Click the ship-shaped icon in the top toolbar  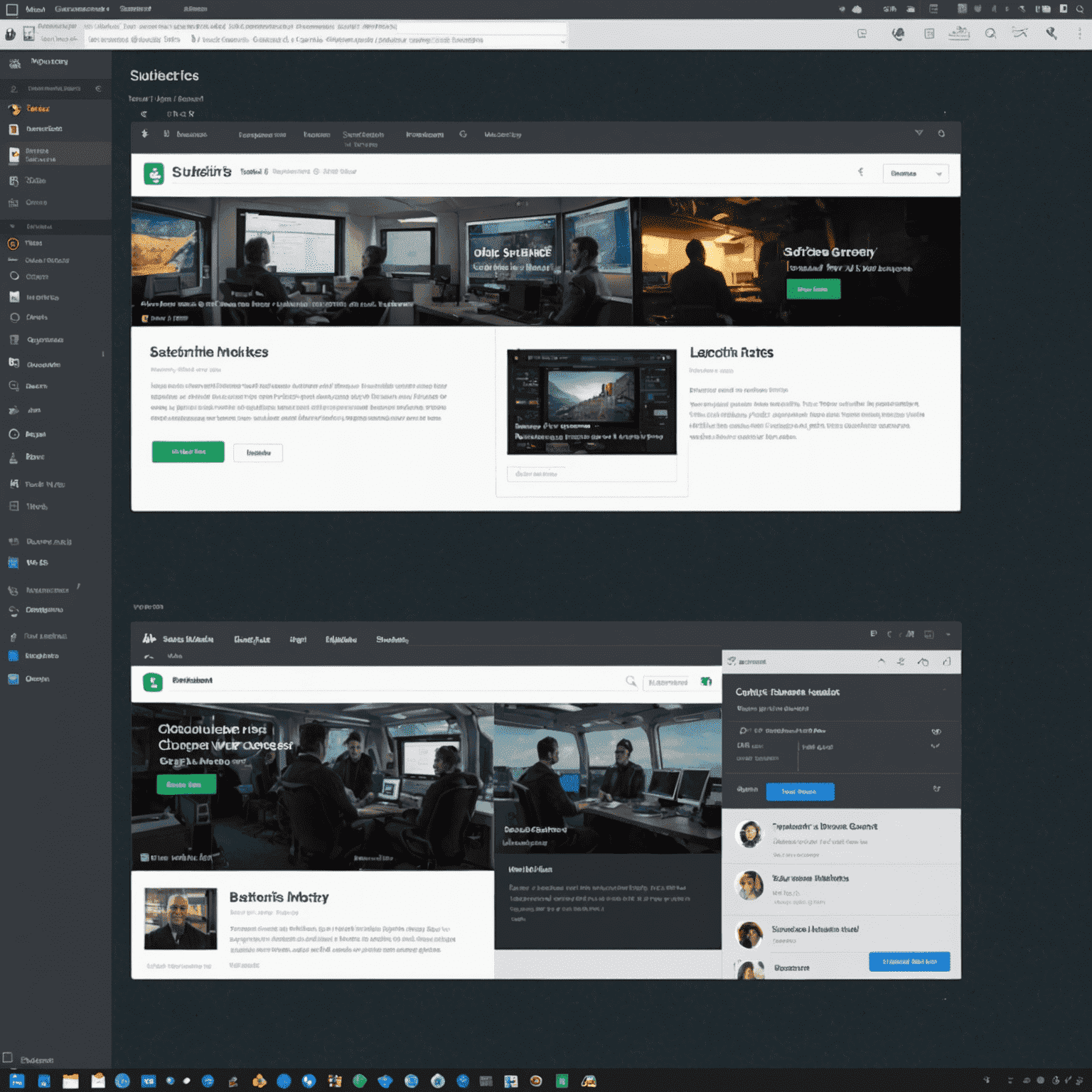click(x=959, y=33)
